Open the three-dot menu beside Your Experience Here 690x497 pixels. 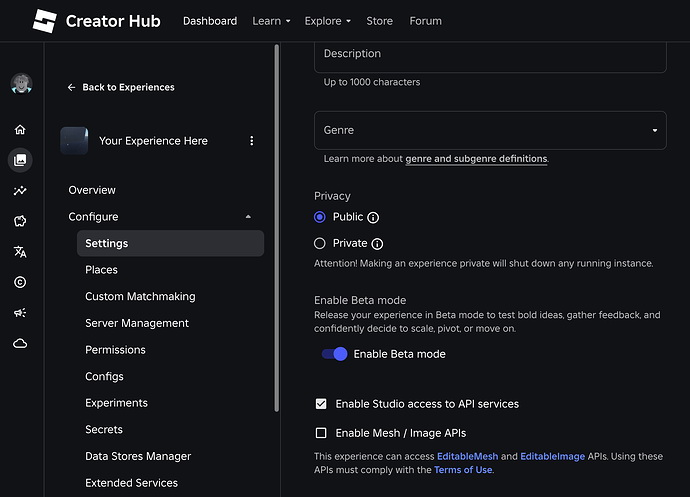[252, 141]
